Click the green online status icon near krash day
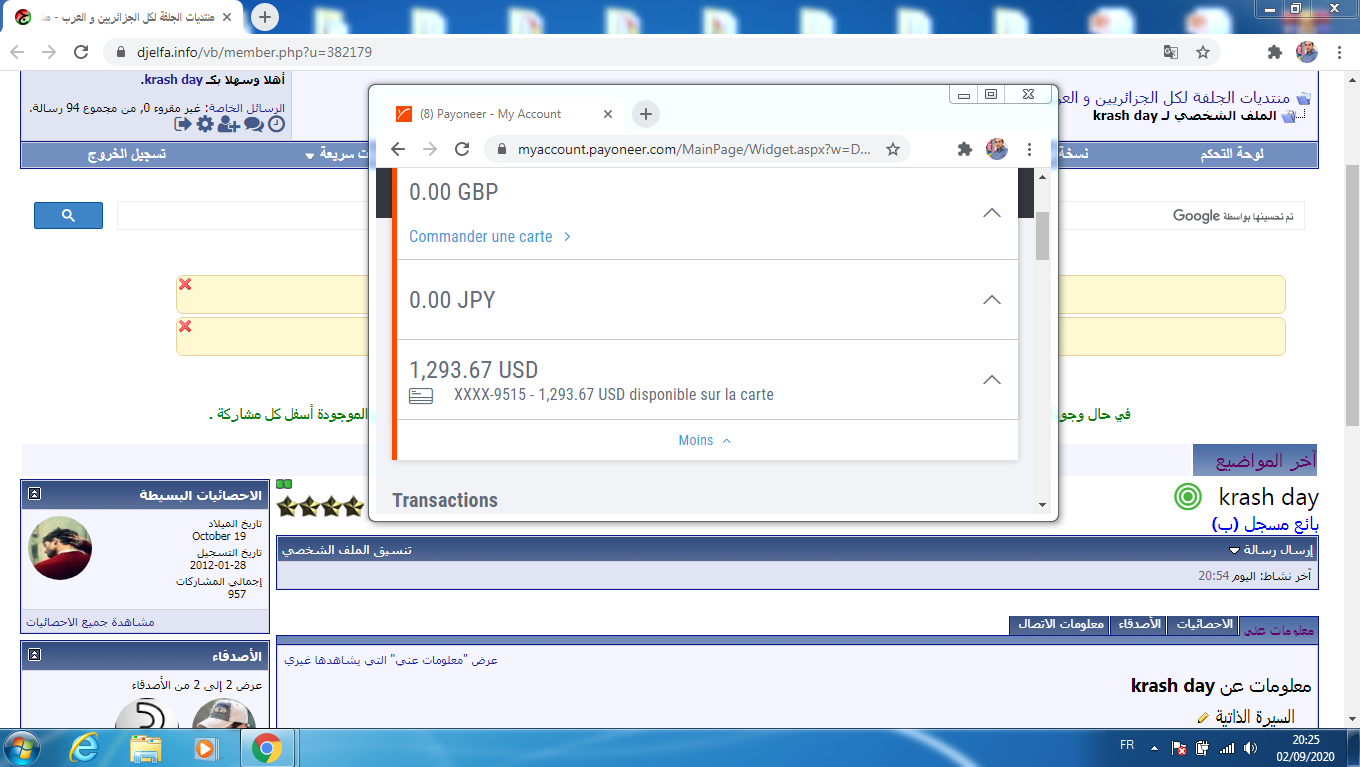The height and width of the screenshot is (767, 1360). tap(1187, 496)
